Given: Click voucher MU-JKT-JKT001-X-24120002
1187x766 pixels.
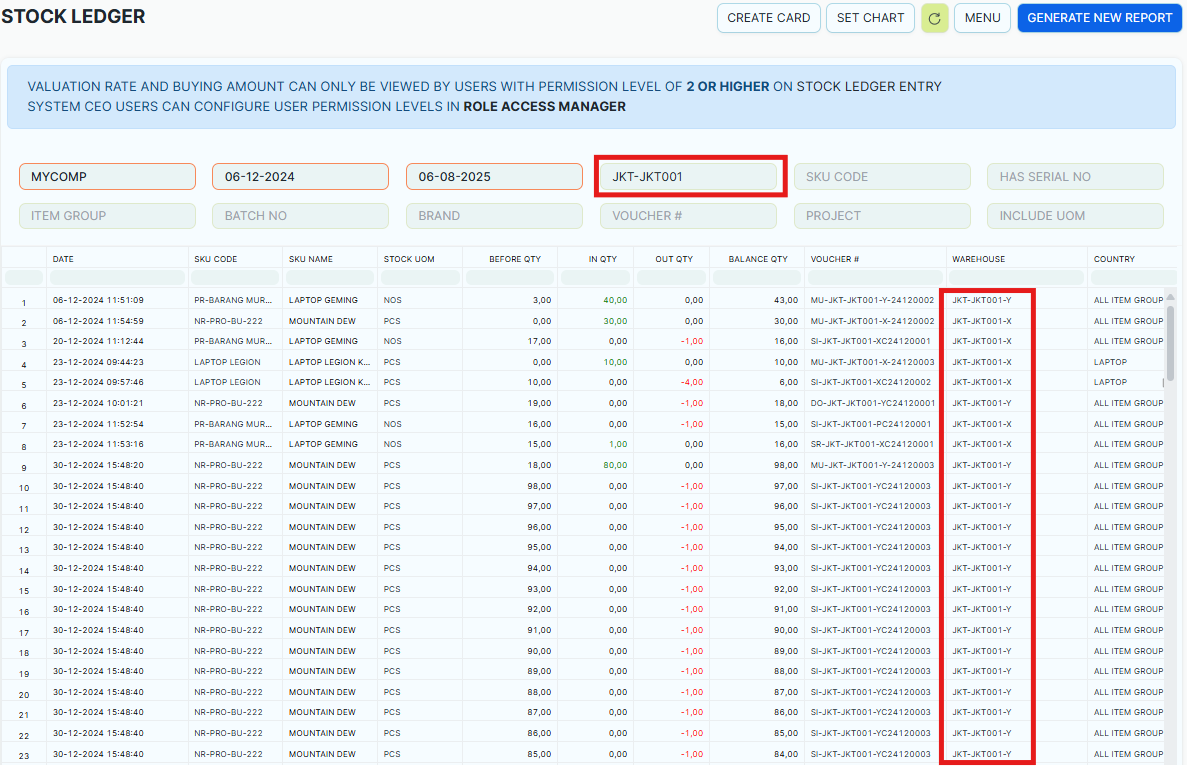Looking at the screenshot, I should [872, 321].
